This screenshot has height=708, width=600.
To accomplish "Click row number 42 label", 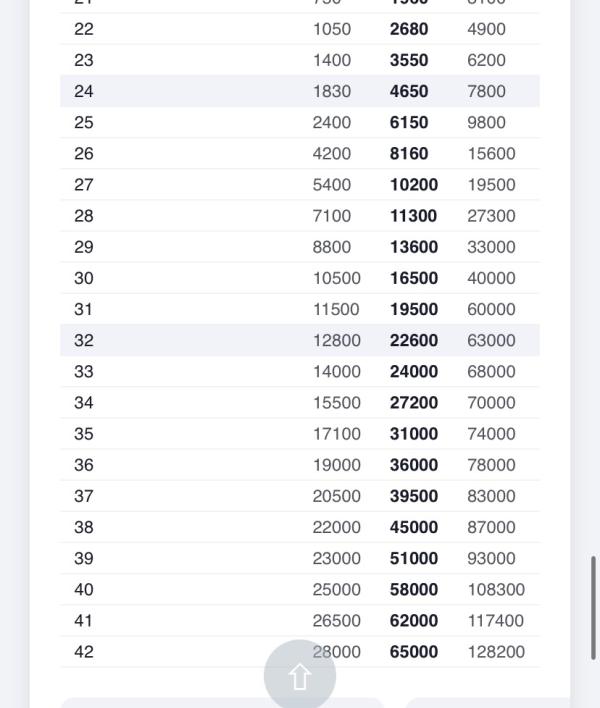I will 84,651.
